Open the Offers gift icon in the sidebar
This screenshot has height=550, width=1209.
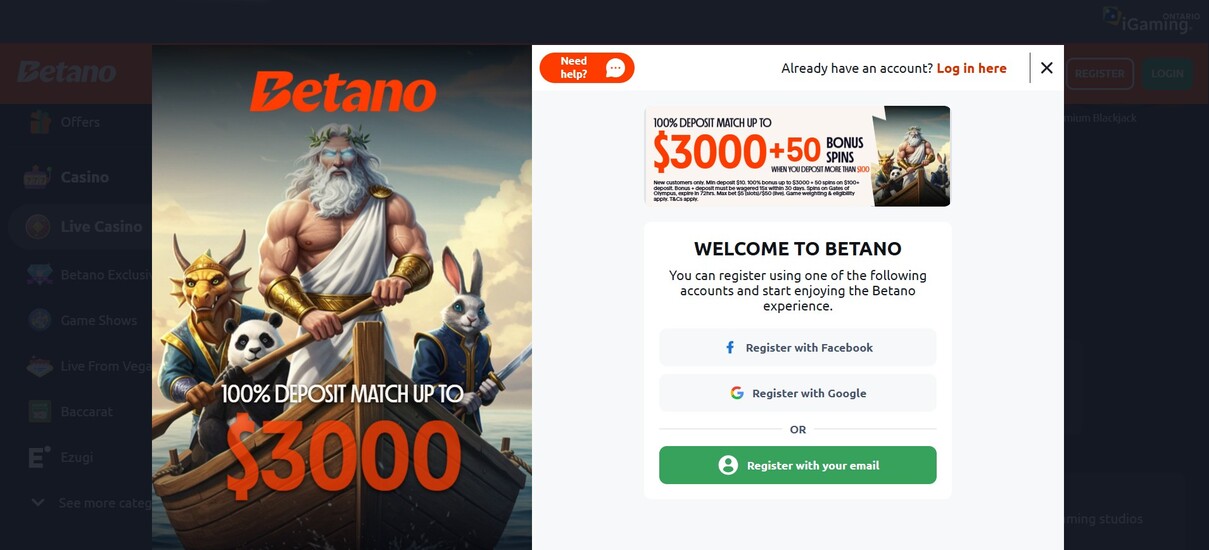[38, 122]
